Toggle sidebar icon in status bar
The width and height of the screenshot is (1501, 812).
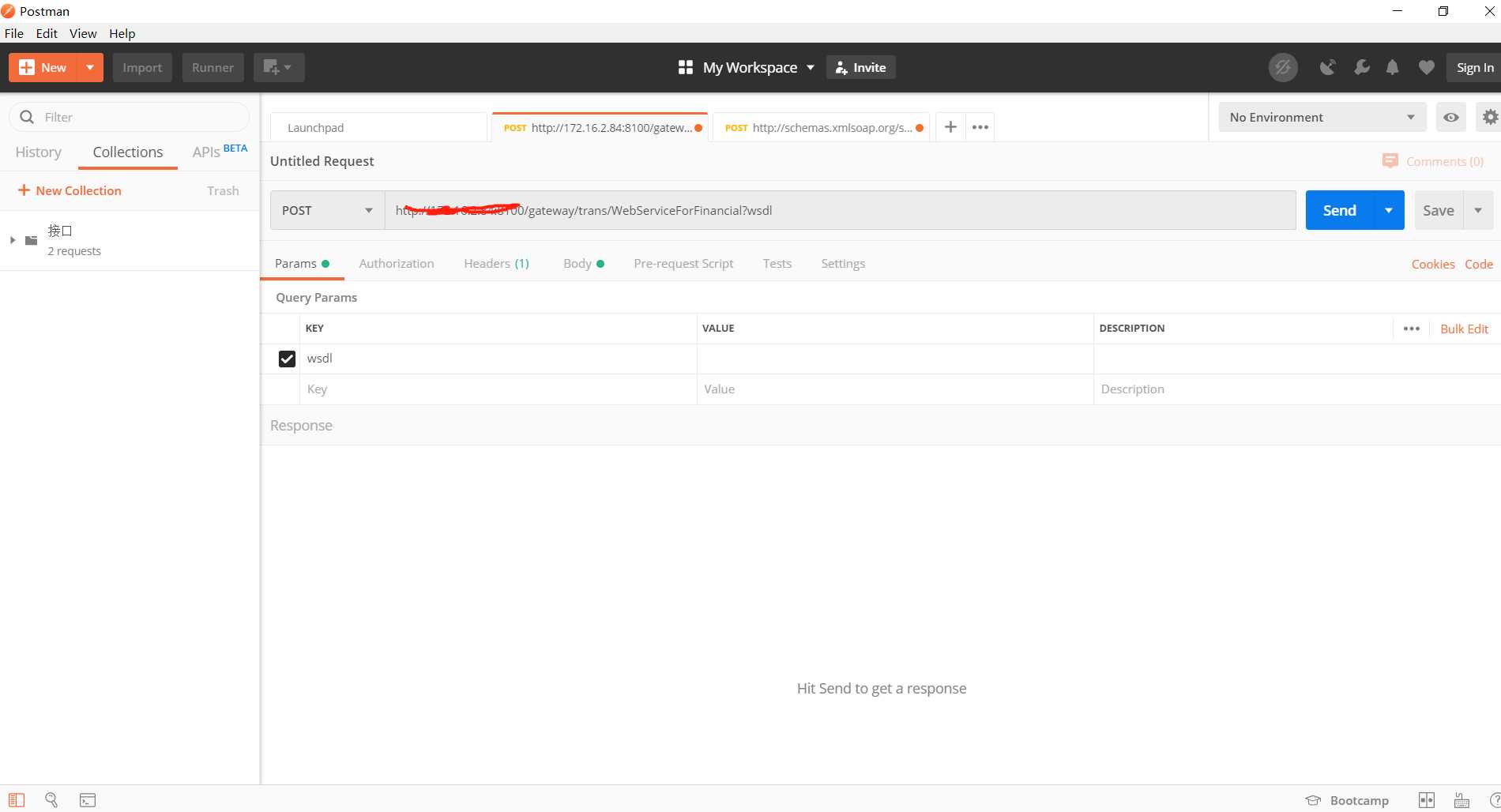(17, 800)
